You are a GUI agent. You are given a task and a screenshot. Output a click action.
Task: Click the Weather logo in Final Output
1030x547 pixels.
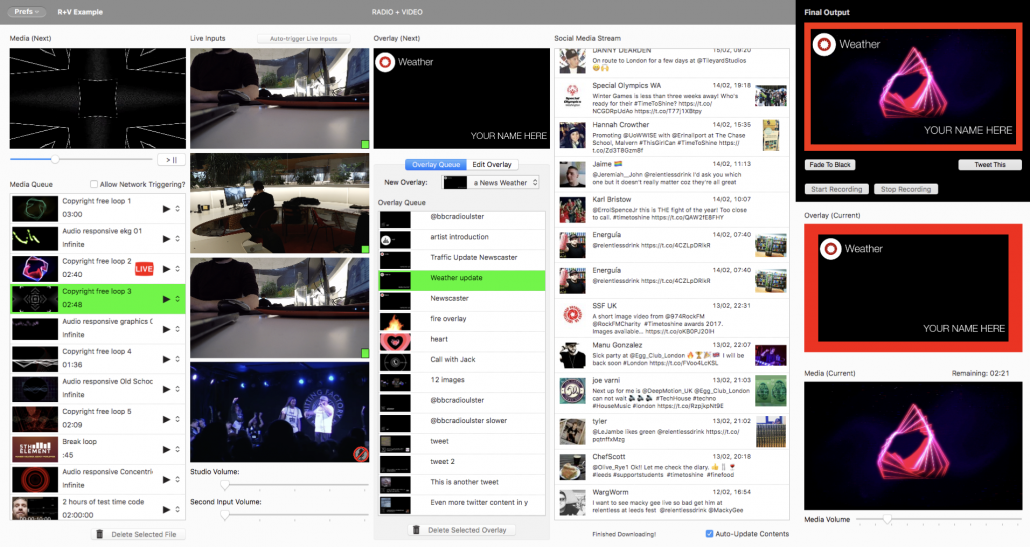824,45
